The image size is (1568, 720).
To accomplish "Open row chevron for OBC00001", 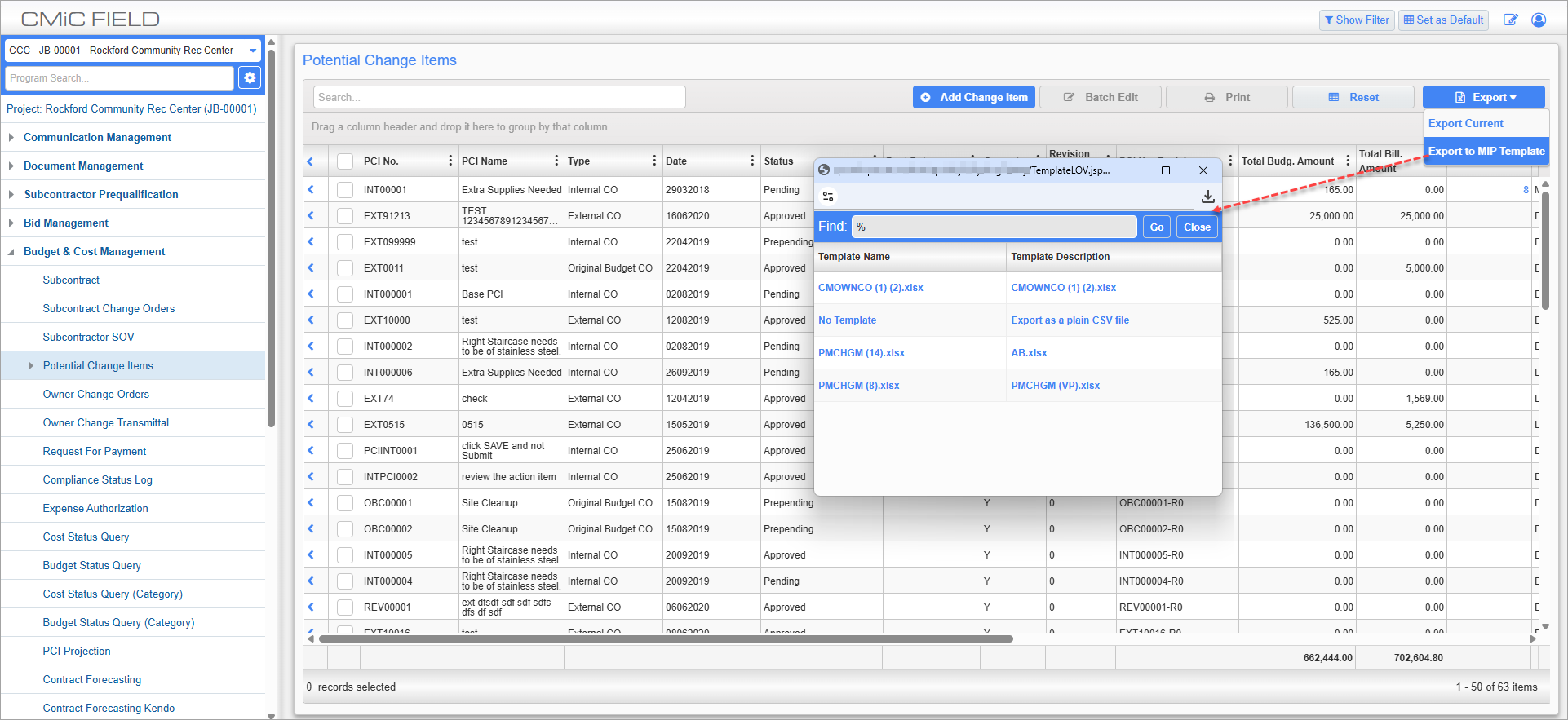I will (310, 502).
